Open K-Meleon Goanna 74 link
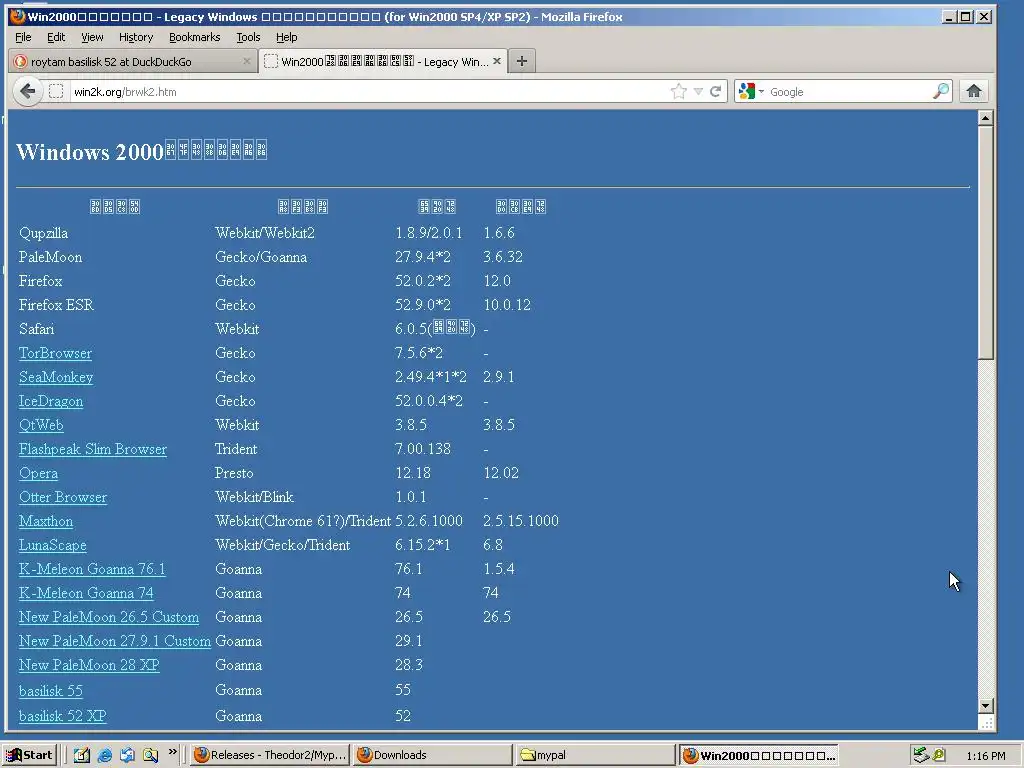This screenshot has height=768, width=1024. (86, 594)
